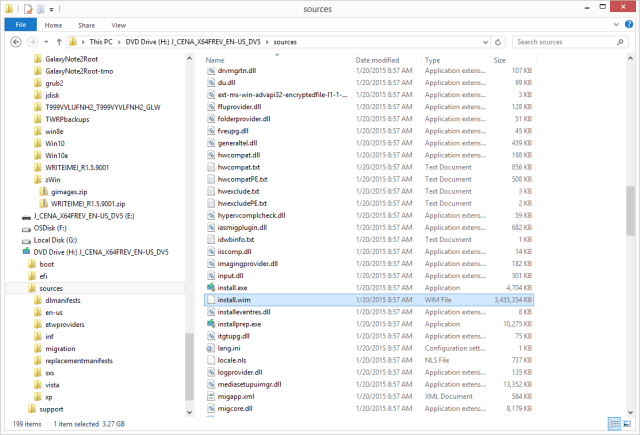Click the lang.ini configuration file icon

[211, 348]
